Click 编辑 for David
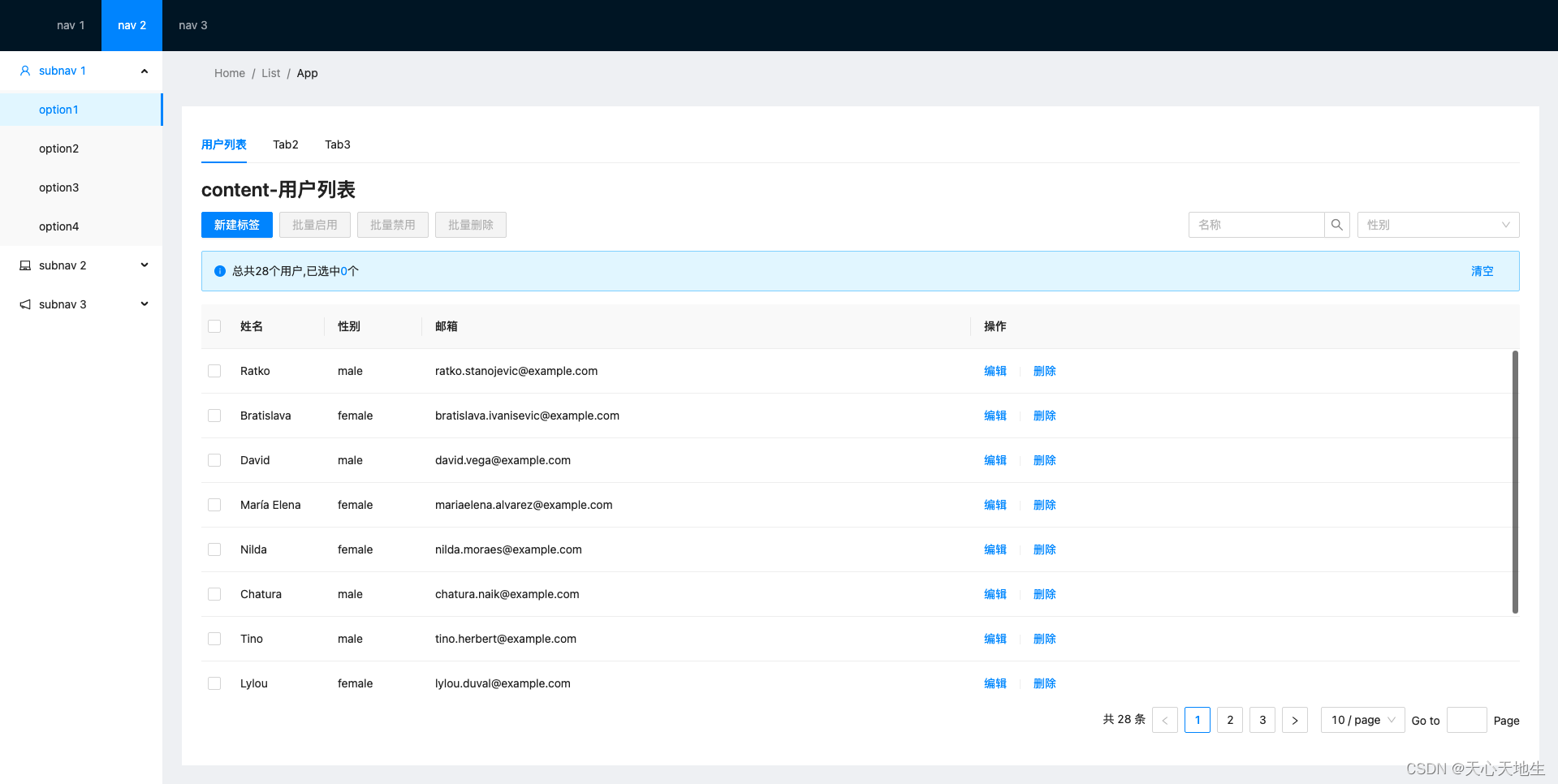The image size is (1558, 784). [995, 460]
